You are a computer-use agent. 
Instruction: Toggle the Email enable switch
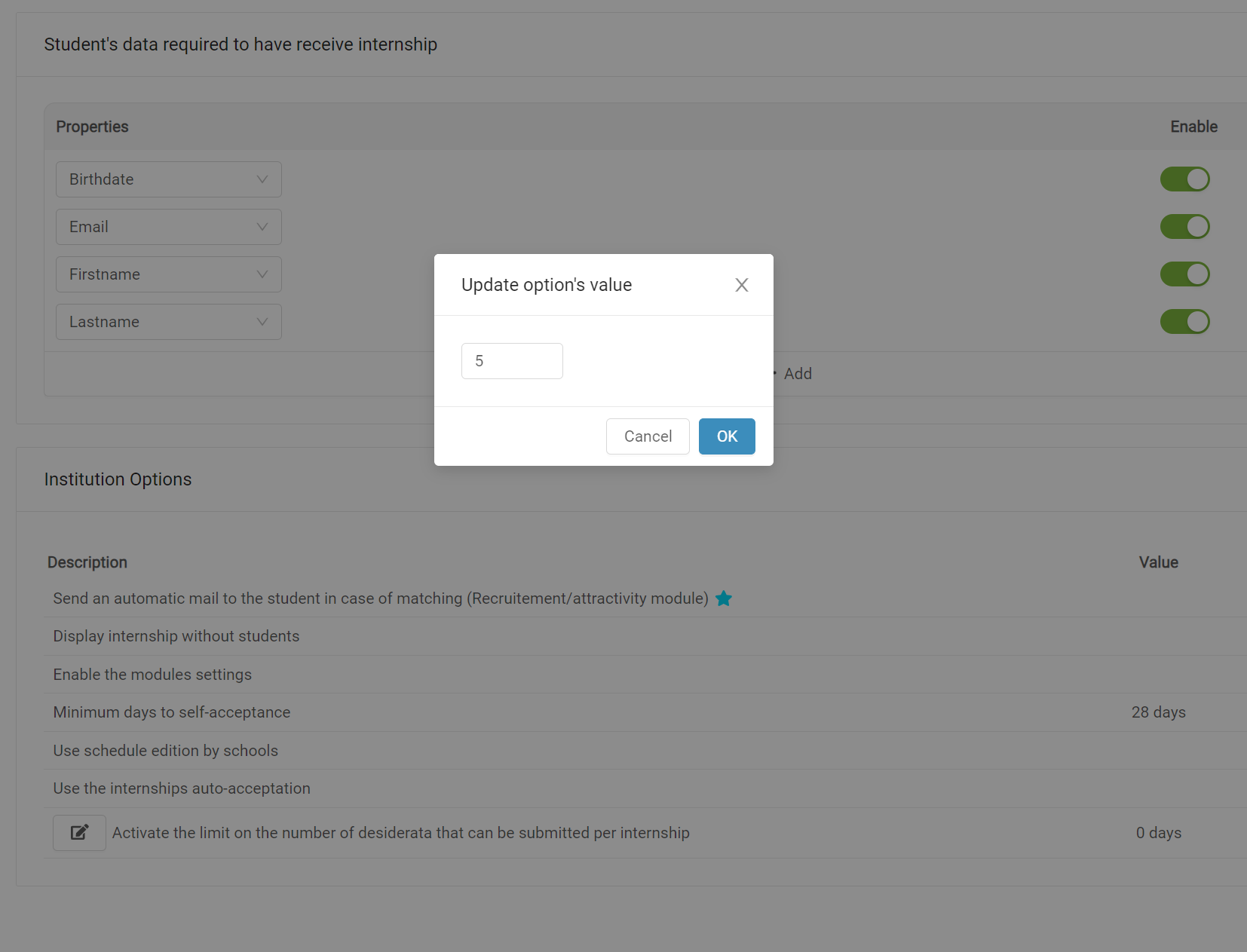(x=1185, y=227)
